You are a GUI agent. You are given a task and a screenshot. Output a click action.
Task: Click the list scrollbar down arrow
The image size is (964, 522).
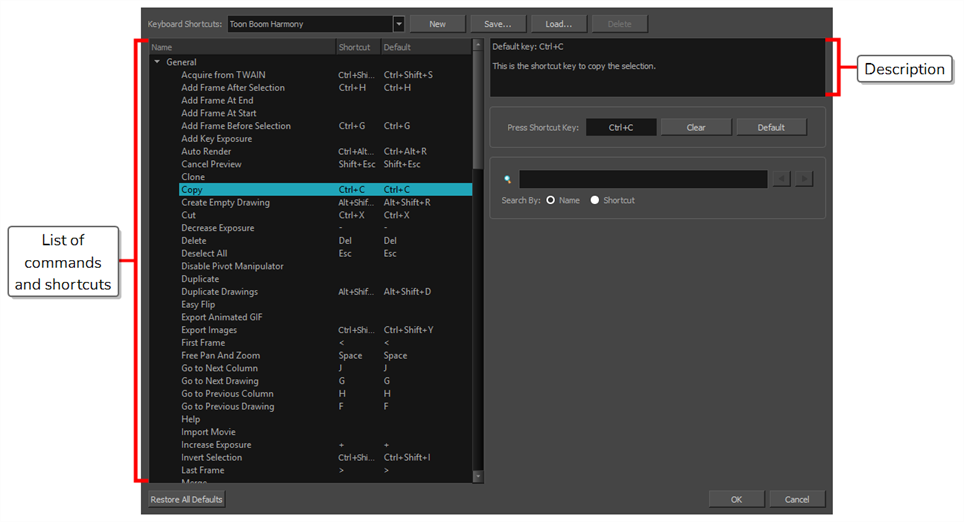(478, 476)
